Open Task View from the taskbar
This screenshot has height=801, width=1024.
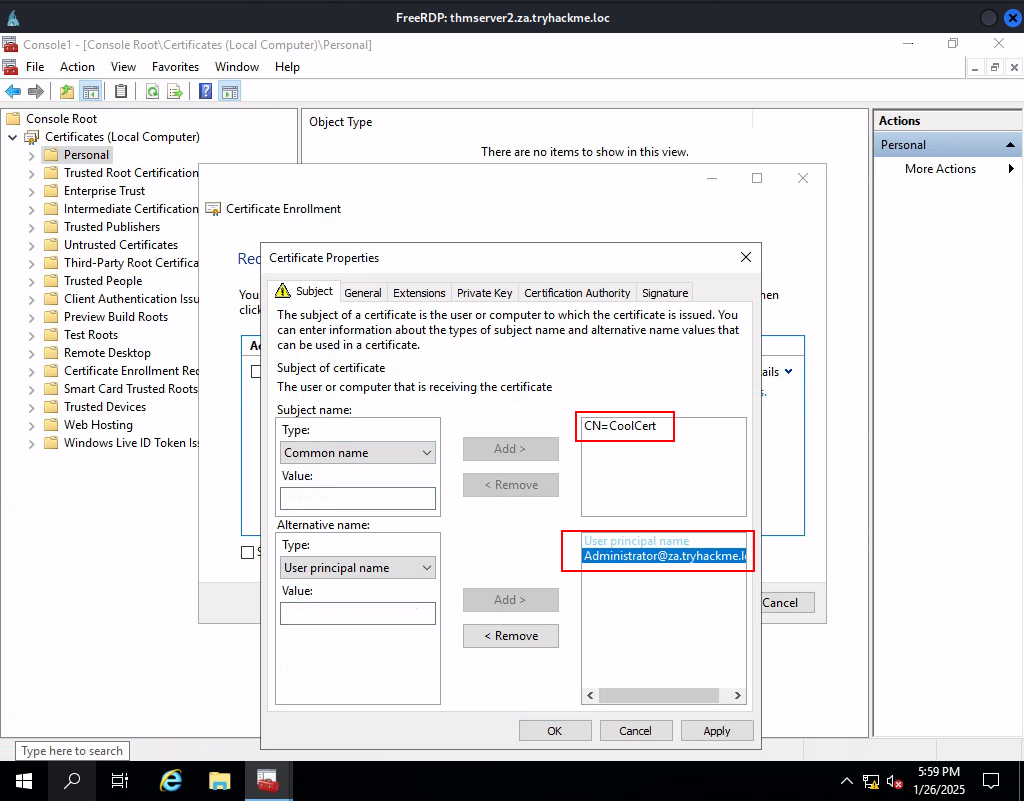[120, 781]
